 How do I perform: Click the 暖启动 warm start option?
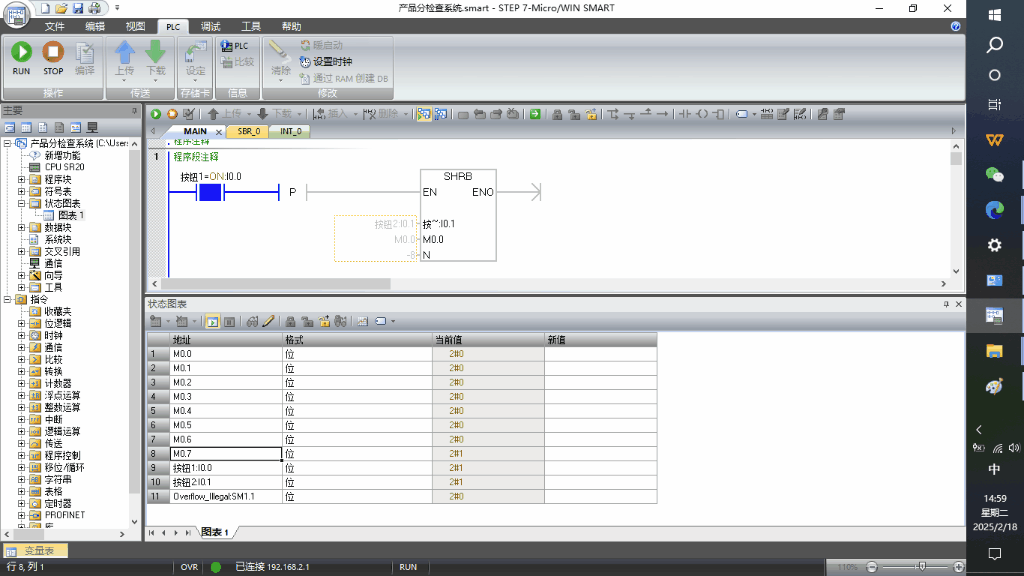coord(321,45)
